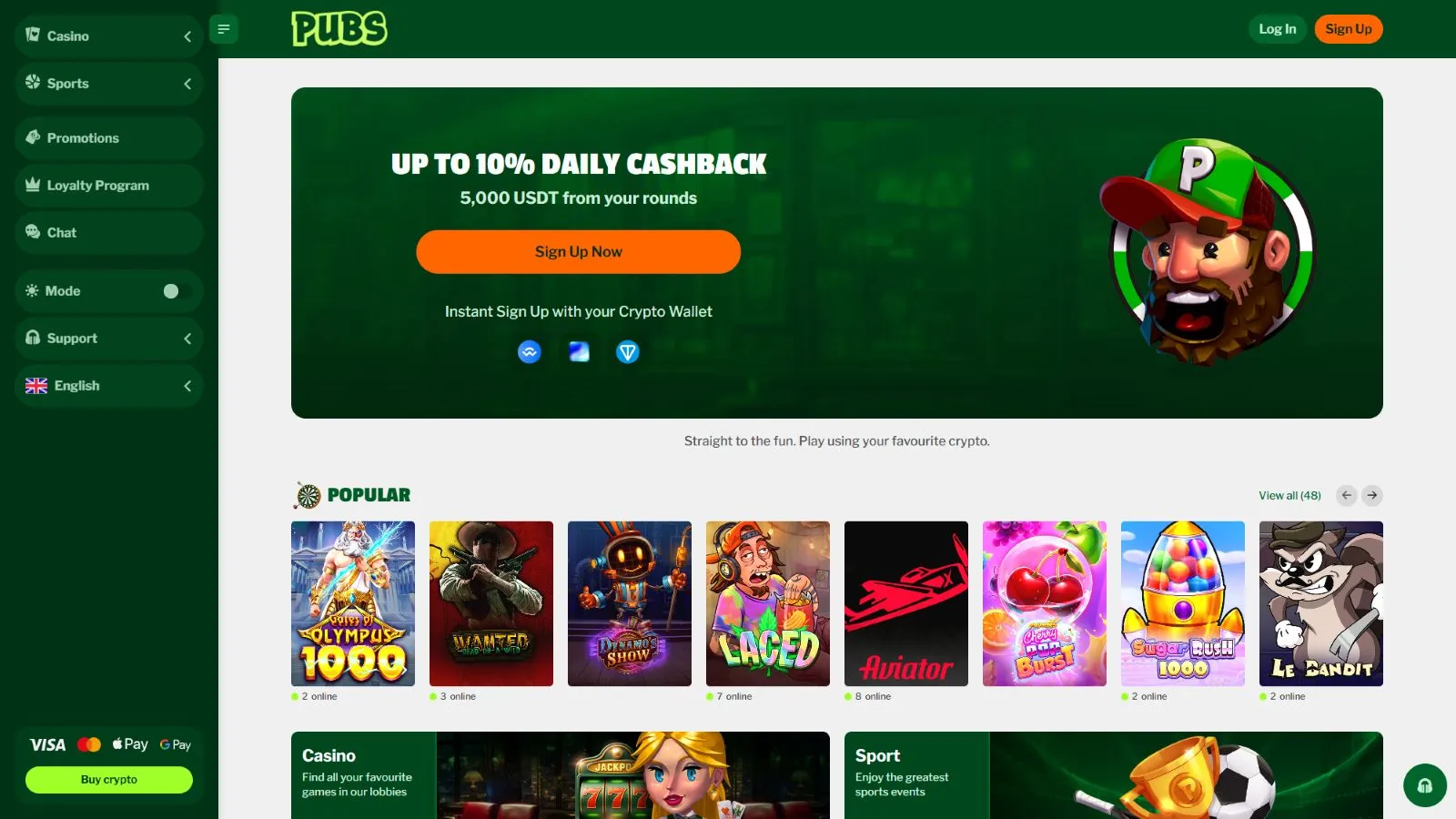Click the green Buy crypto button
Screen dimensions: 1456x819
coord(109,780)
